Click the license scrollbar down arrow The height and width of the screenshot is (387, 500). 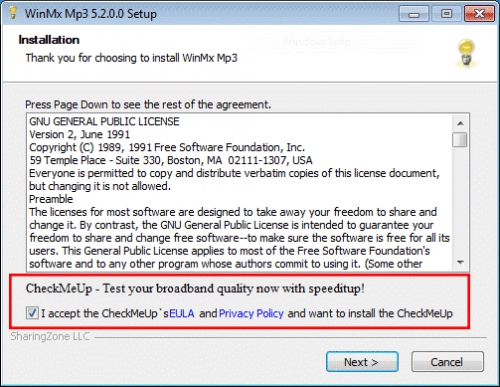click(x=460, y=263)
